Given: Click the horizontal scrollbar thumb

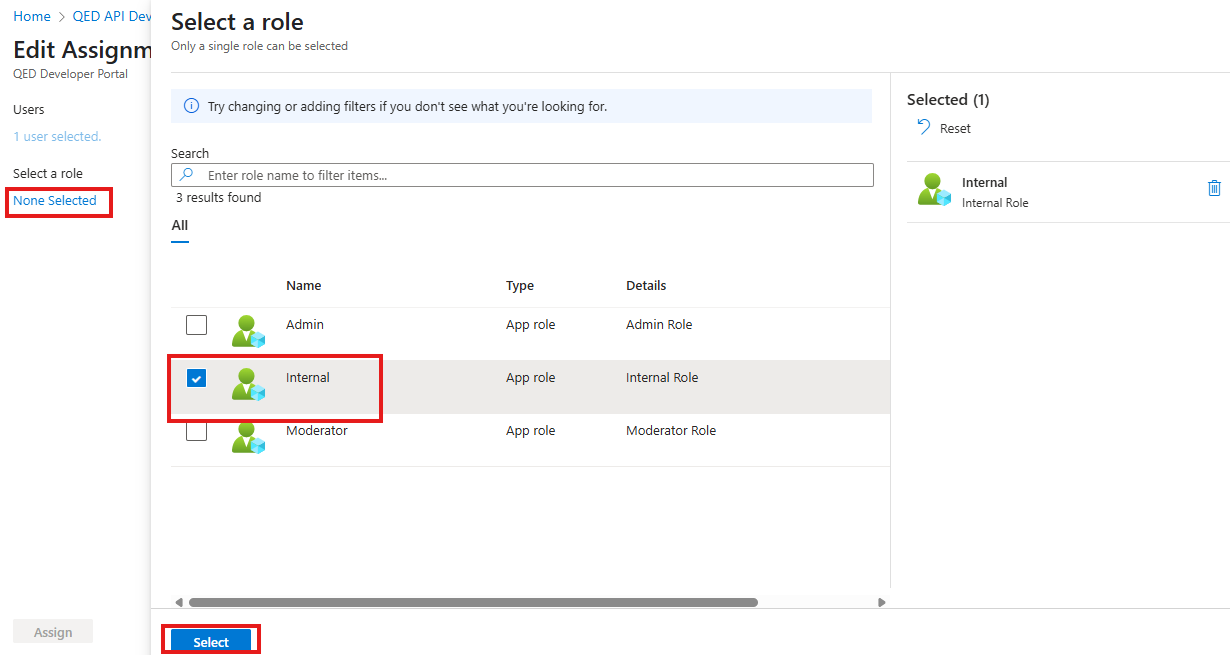Looking at the screenshot, I should (473, 602).
